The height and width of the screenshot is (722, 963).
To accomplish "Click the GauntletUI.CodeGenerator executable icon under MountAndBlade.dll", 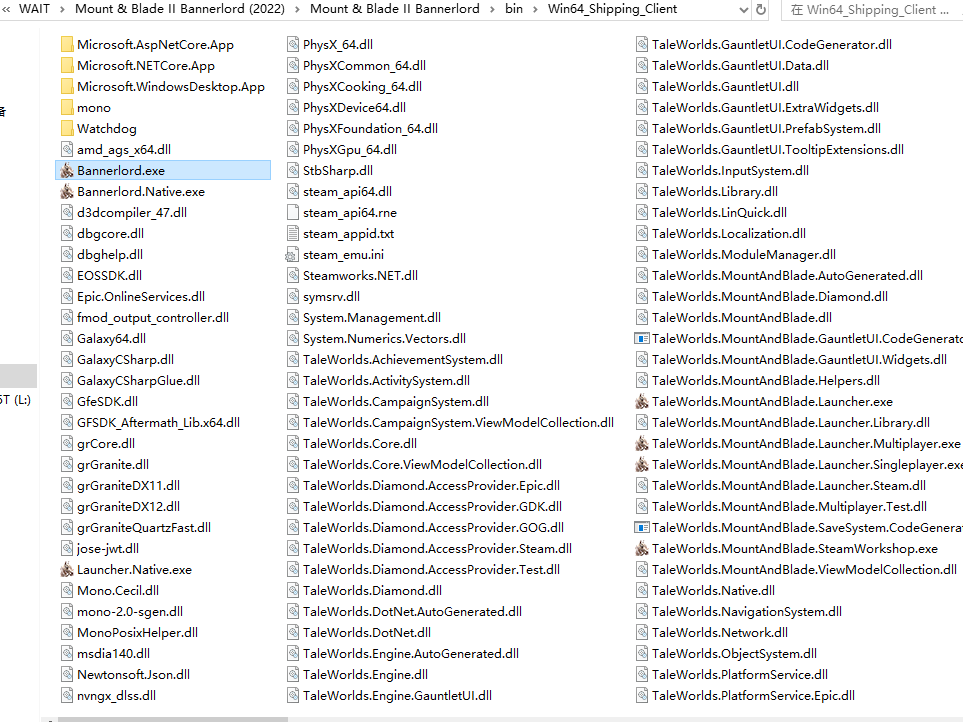I will coord(642,339).
